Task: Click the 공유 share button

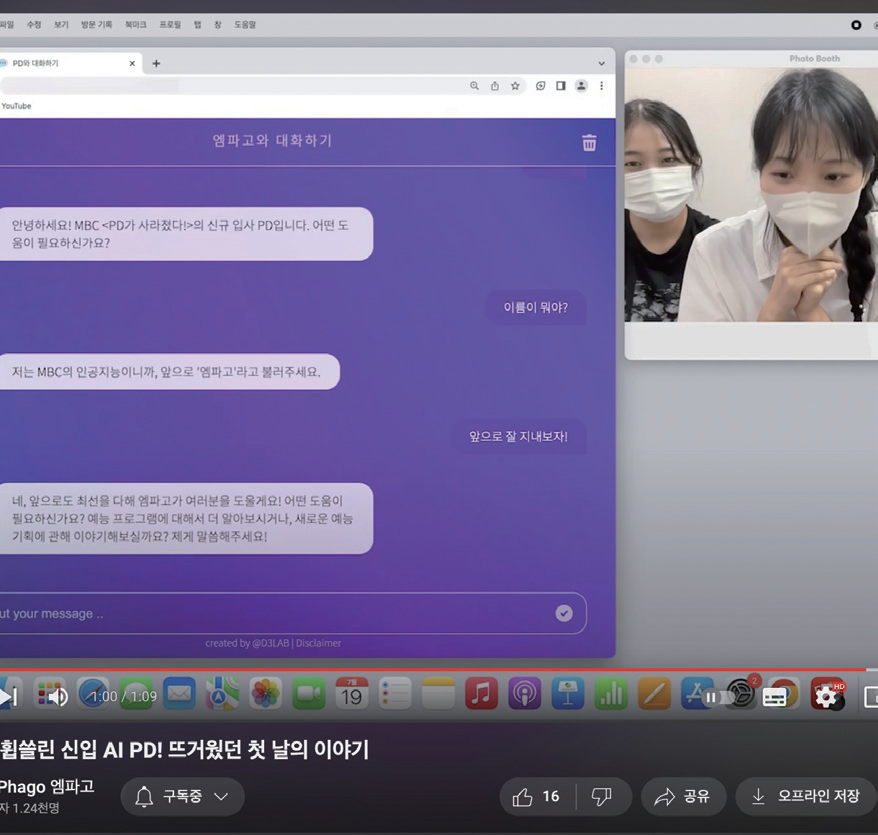Action: (683, 796)
